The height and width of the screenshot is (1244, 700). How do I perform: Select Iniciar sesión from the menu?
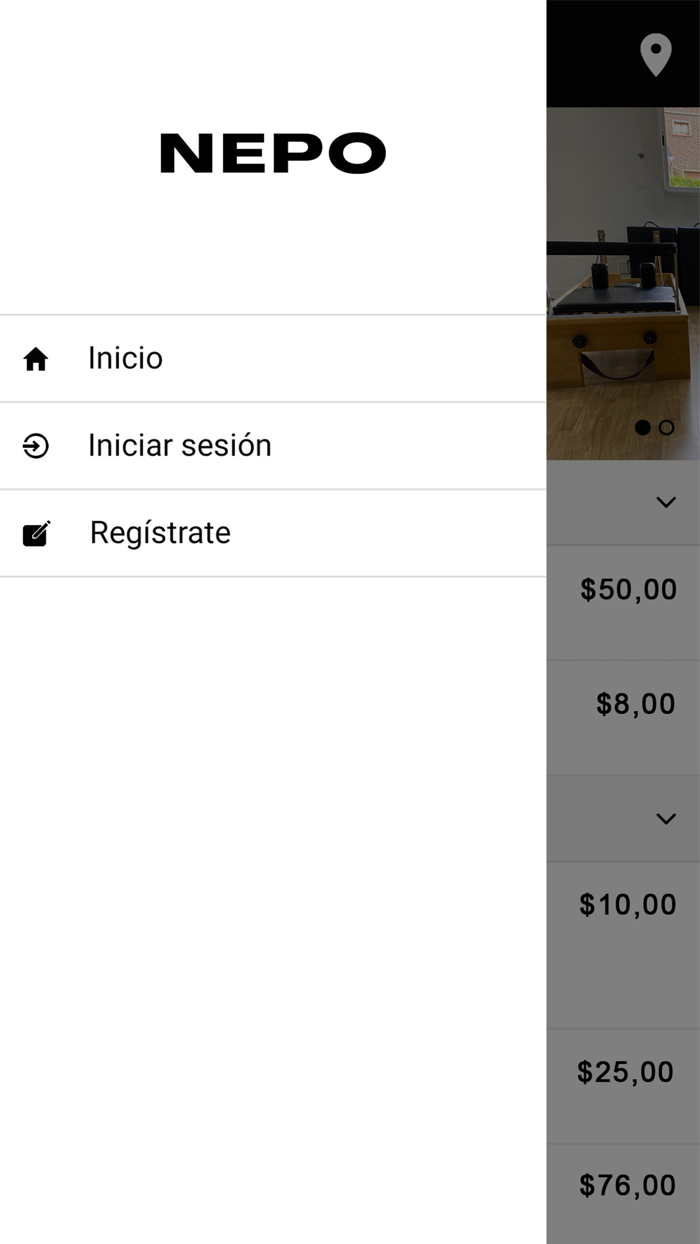click(x=180, y=446)
